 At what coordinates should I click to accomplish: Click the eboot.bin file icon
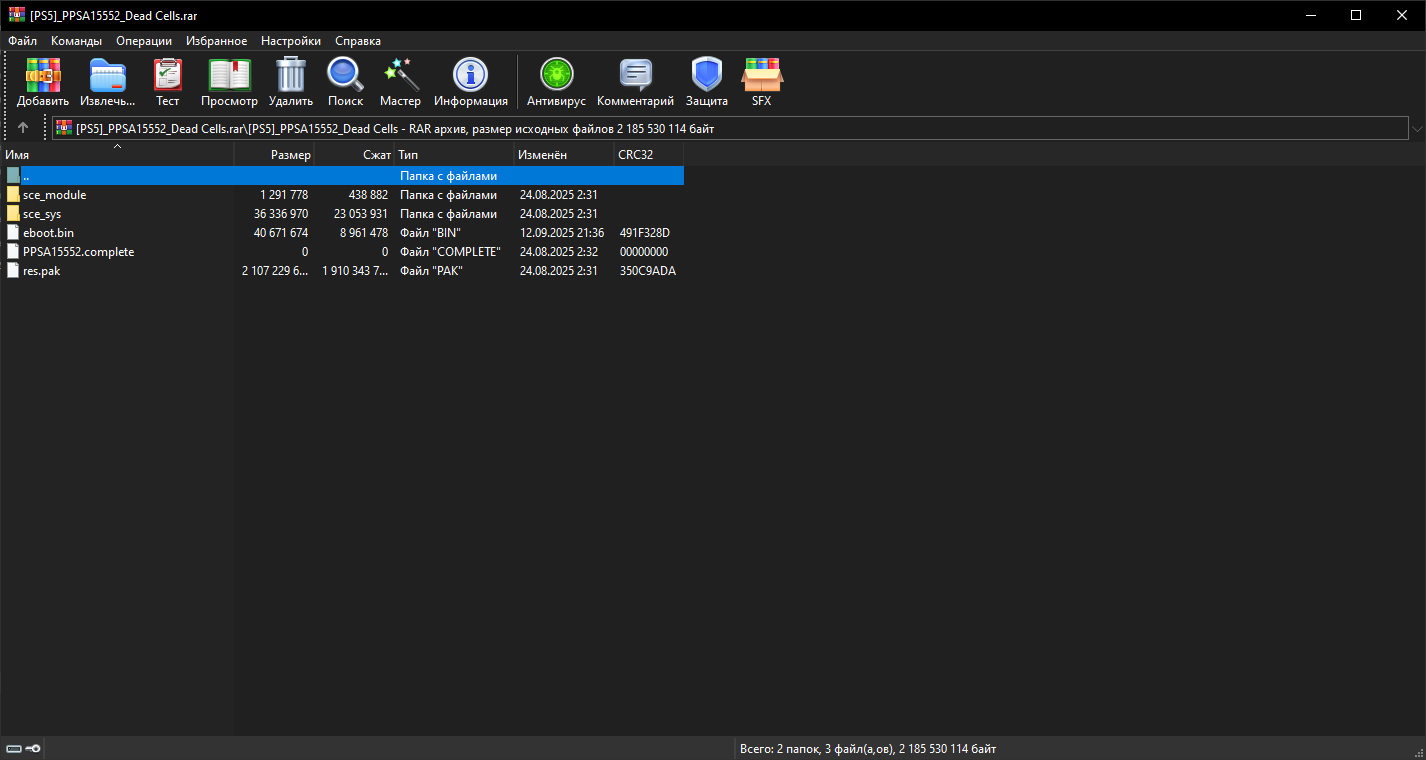[x=13, y=233]
